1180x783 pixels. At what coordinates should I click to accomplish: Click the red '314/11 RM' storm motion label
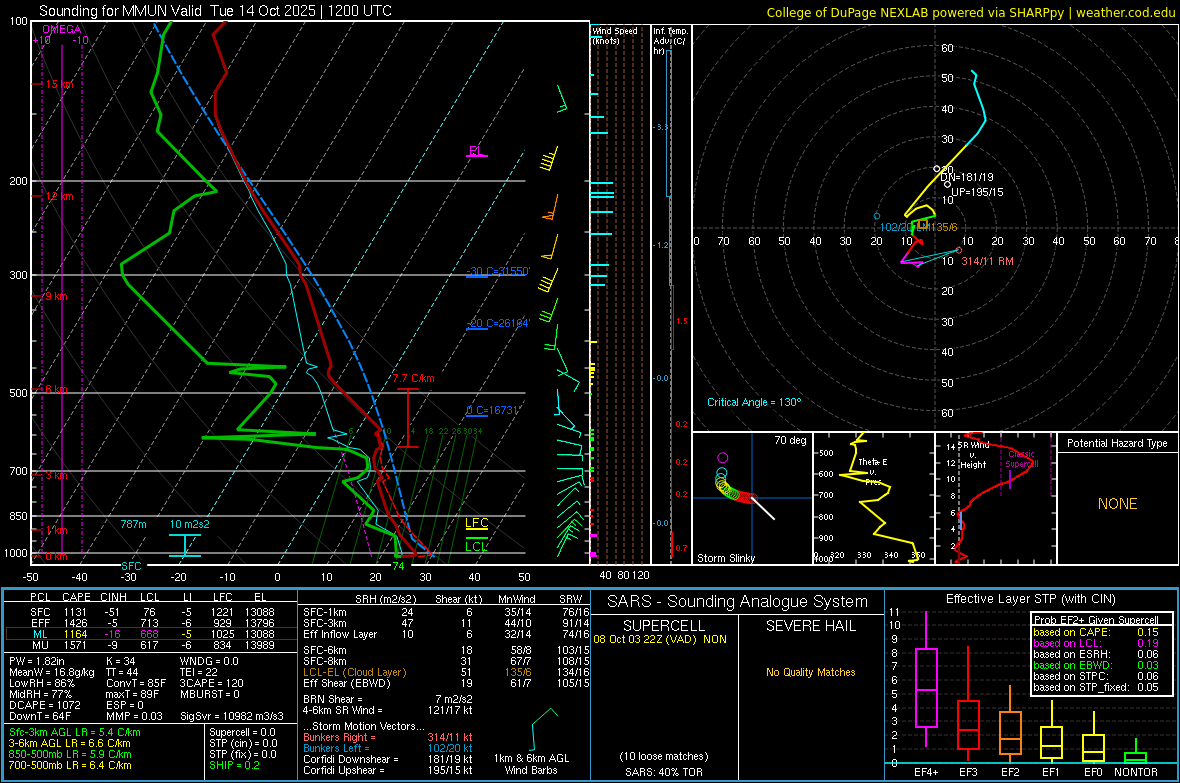(x=987, y=261)
